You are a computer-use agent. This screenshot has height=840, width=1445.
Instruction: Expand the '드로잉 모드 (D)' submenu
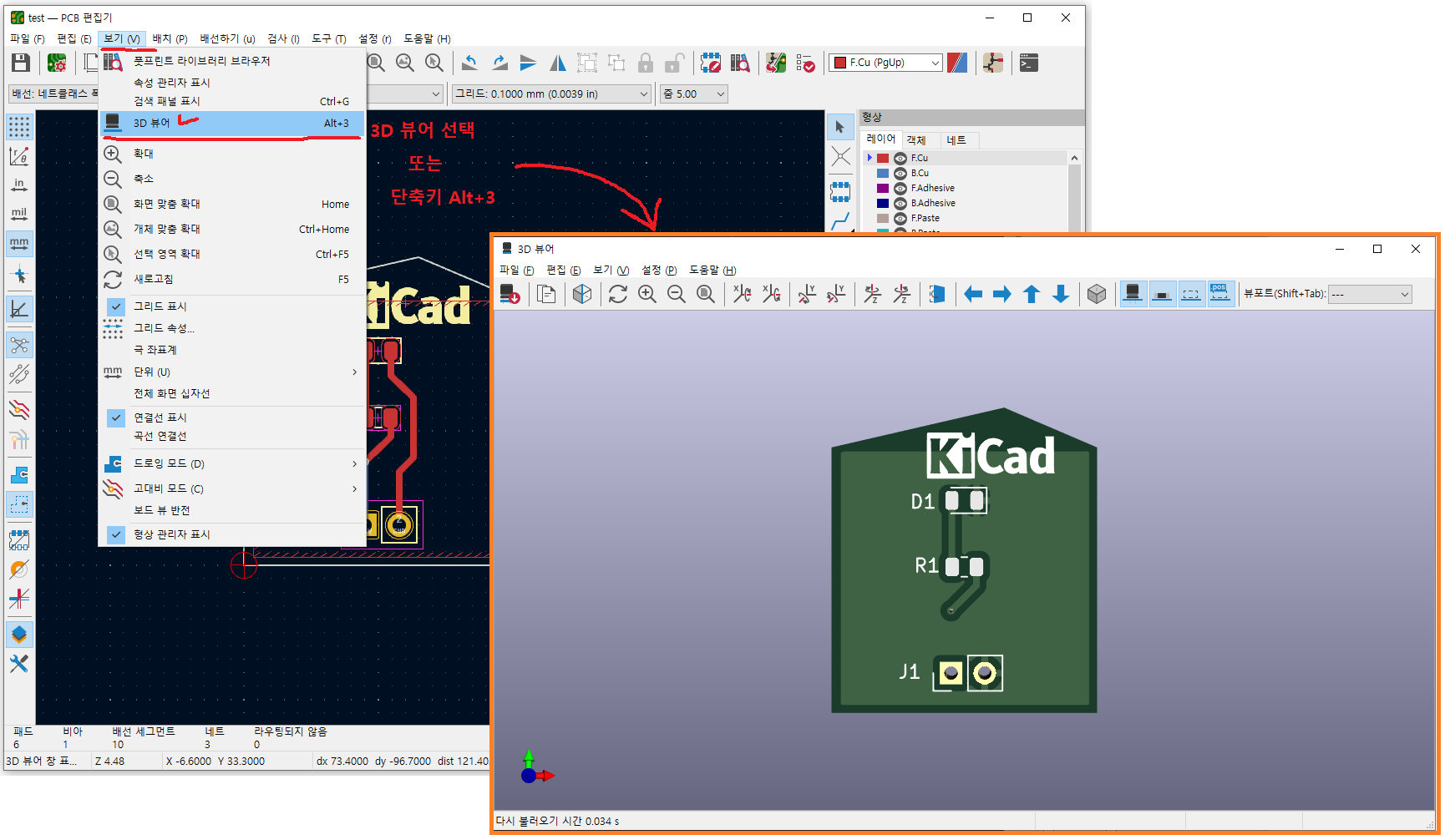click(231, 463)
